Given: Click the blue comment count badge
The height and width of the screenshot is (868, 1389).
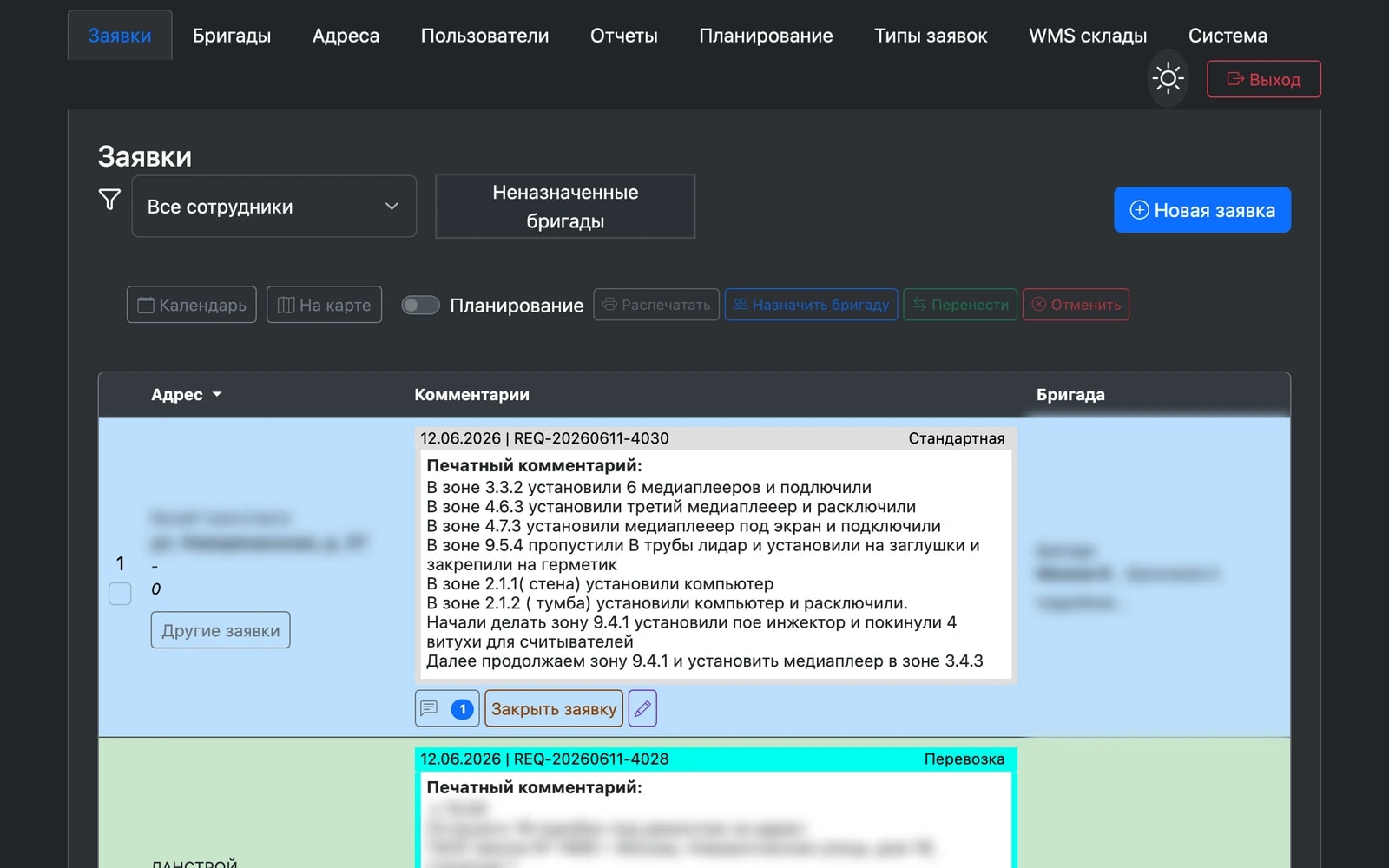Looking at the screenshot, I should (463, 709).
